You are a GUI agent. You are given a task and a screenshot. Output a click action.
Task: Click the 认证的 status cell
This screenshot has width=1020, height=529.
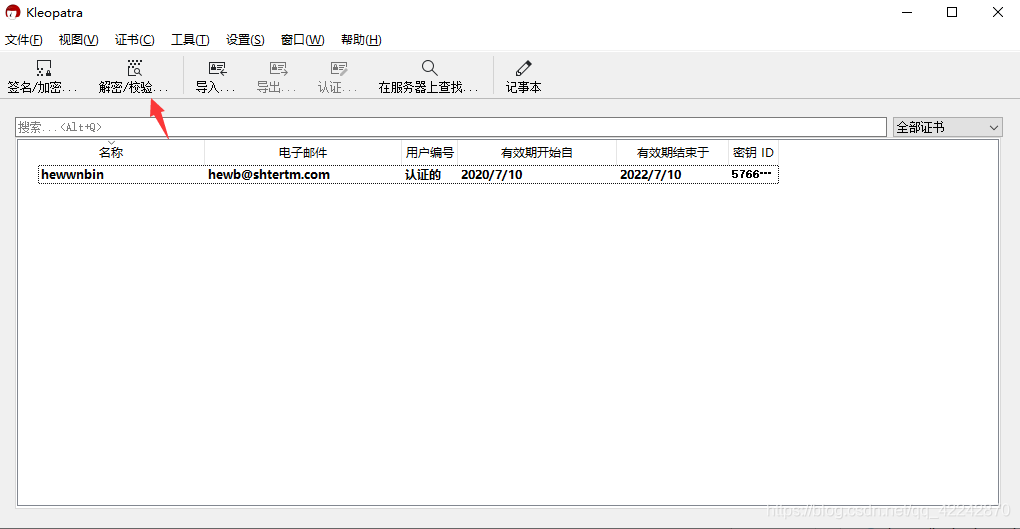[423, 174]
